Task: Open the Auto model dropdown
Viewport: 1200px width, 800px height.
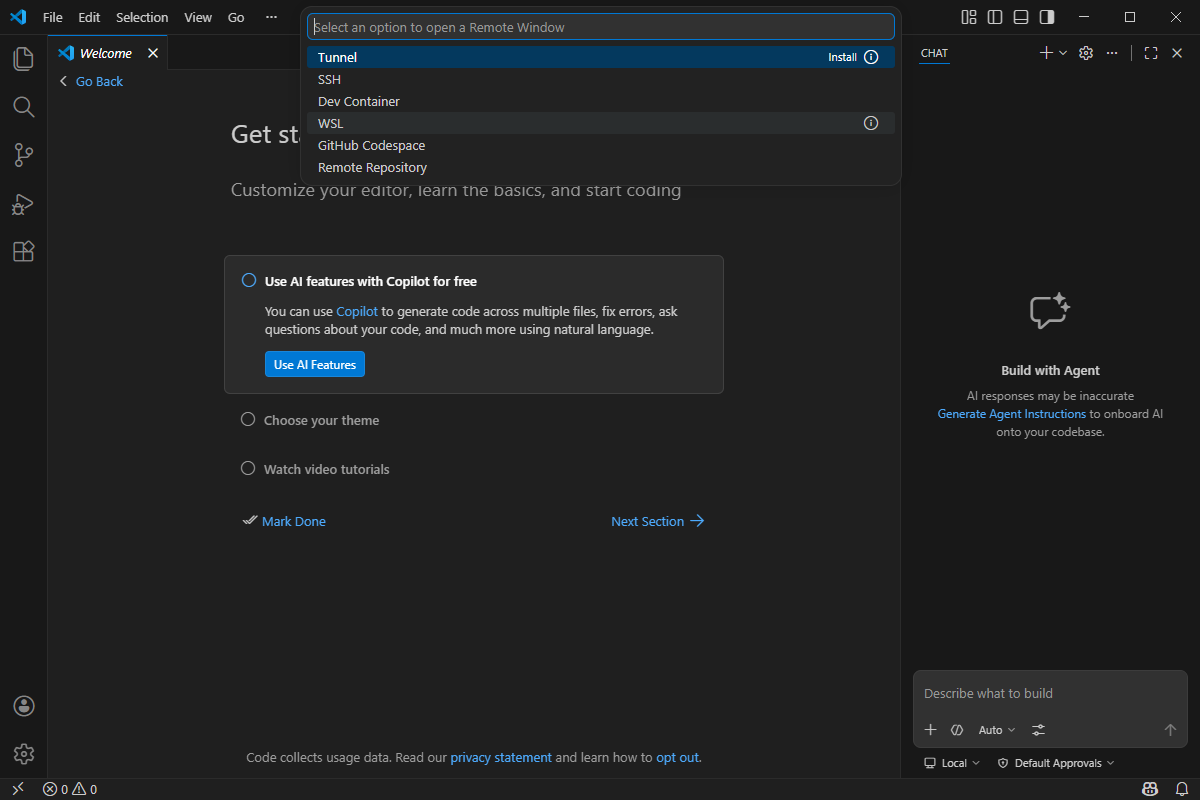Action: [x=996, y=730]
